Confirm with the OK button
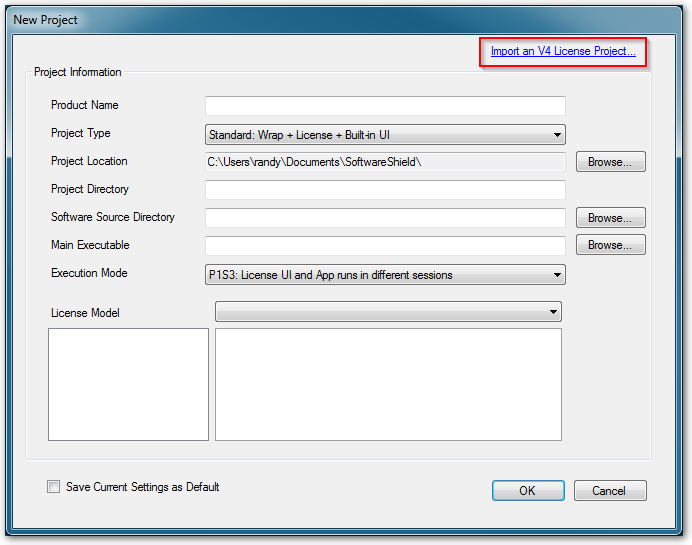692x545 pixels. click(528, 491)
